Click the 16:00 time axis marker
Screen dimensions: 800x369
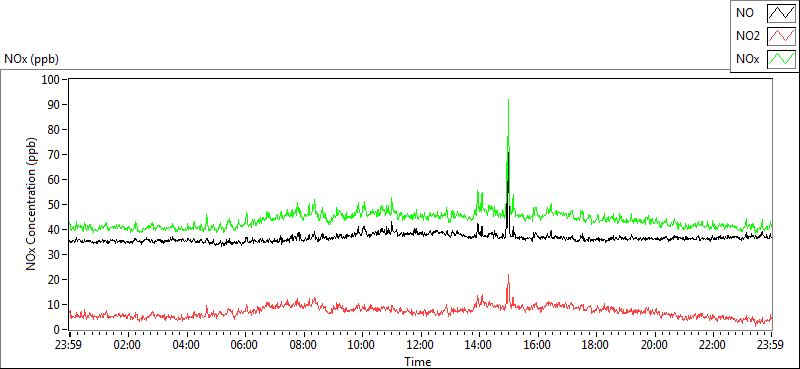coord(538,345)
